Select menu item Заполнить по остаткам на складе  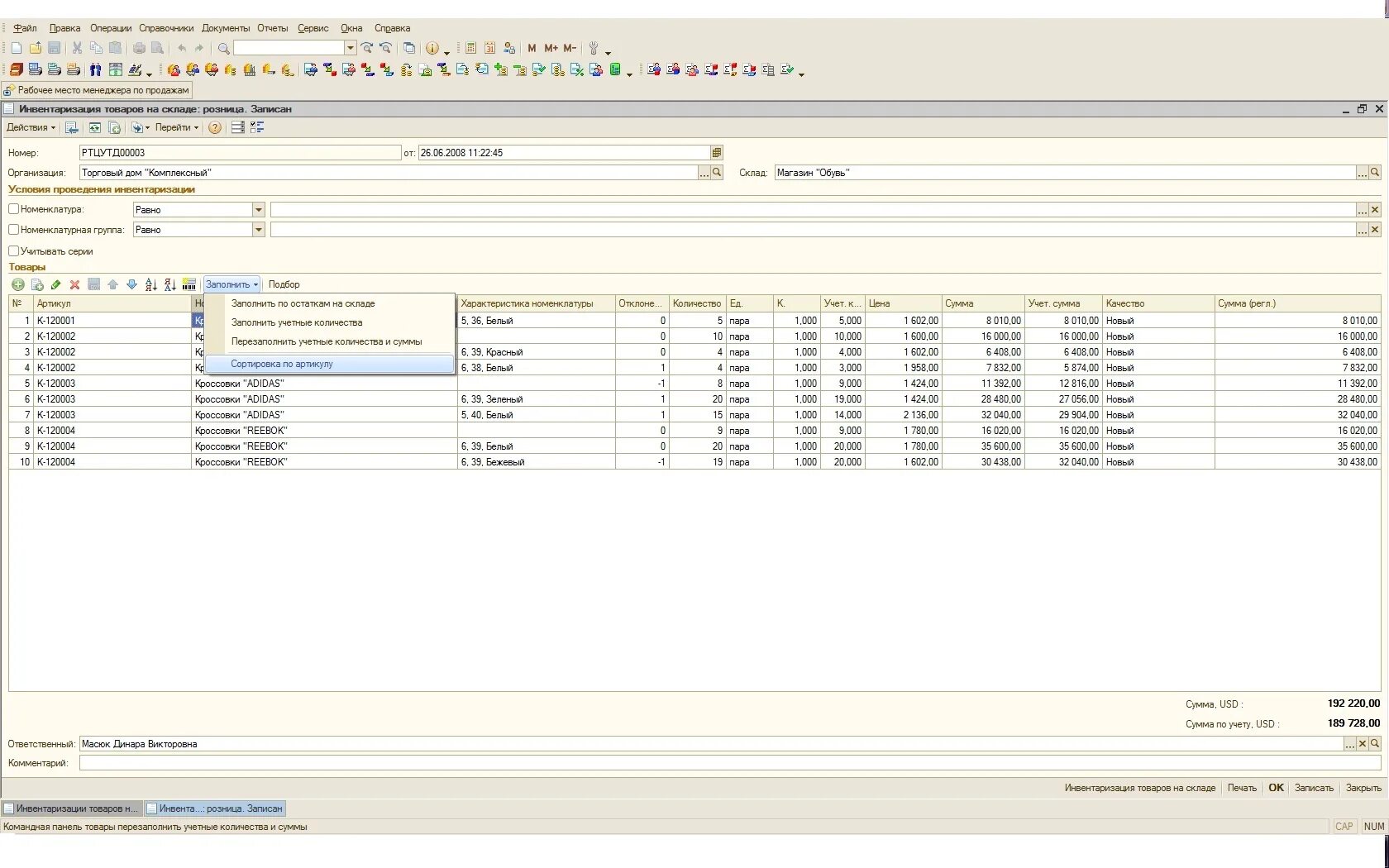(303, 303)
